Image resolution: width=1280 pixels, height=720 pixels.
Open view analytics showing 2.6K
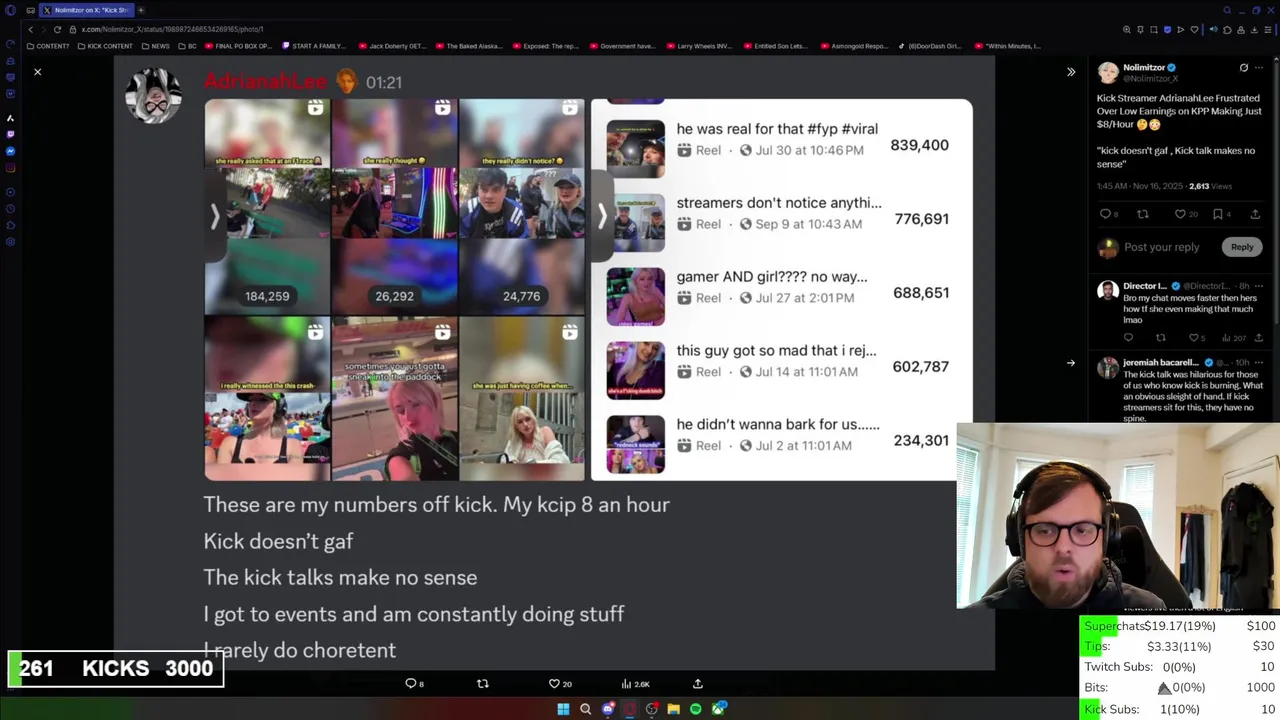(636, 684)
